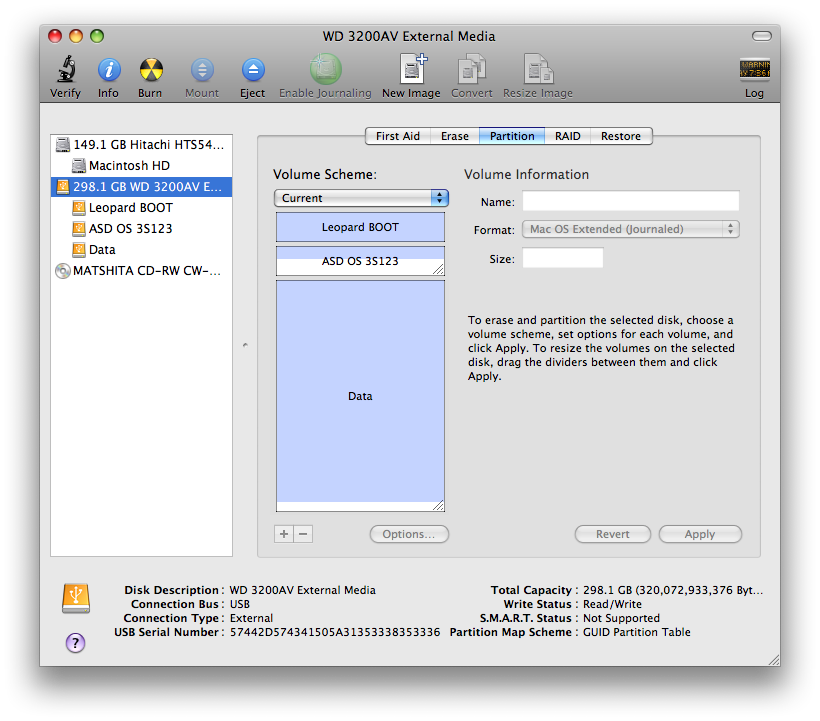The width and height of the screenshot is (820, 721).
Task: Click the Name text field
Action: tap(631, 201)
